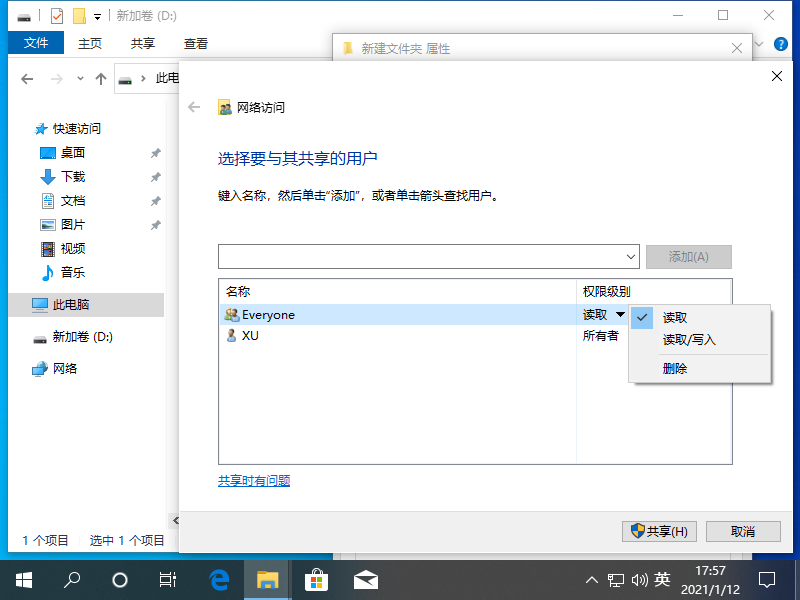Open the taskbar search magnifier
The width and height of the screenshot is (800, 600).
tap(72, 579)
